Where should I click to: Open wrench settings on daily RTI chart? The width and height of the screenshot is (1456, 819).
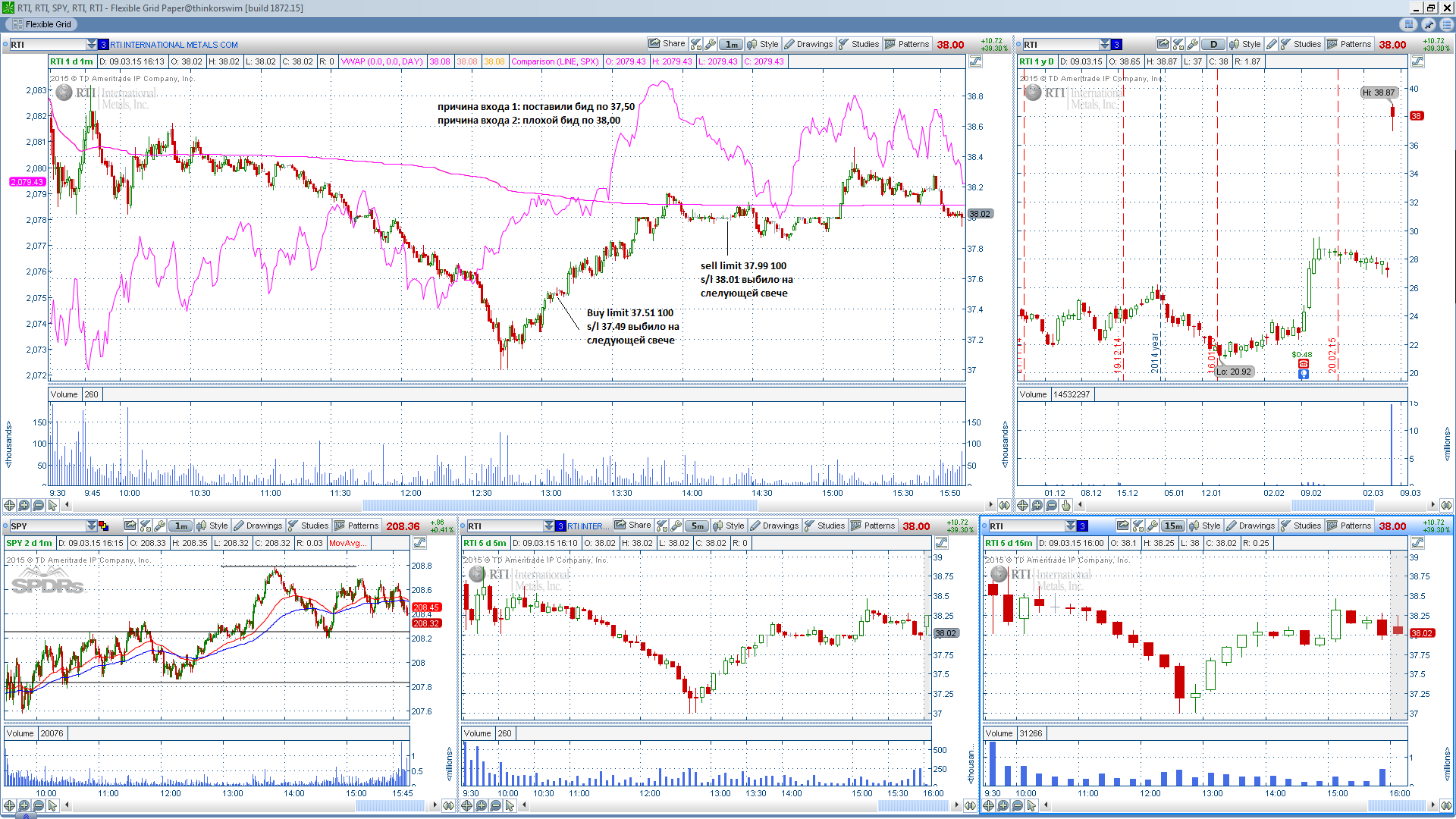click(1192, 44)
